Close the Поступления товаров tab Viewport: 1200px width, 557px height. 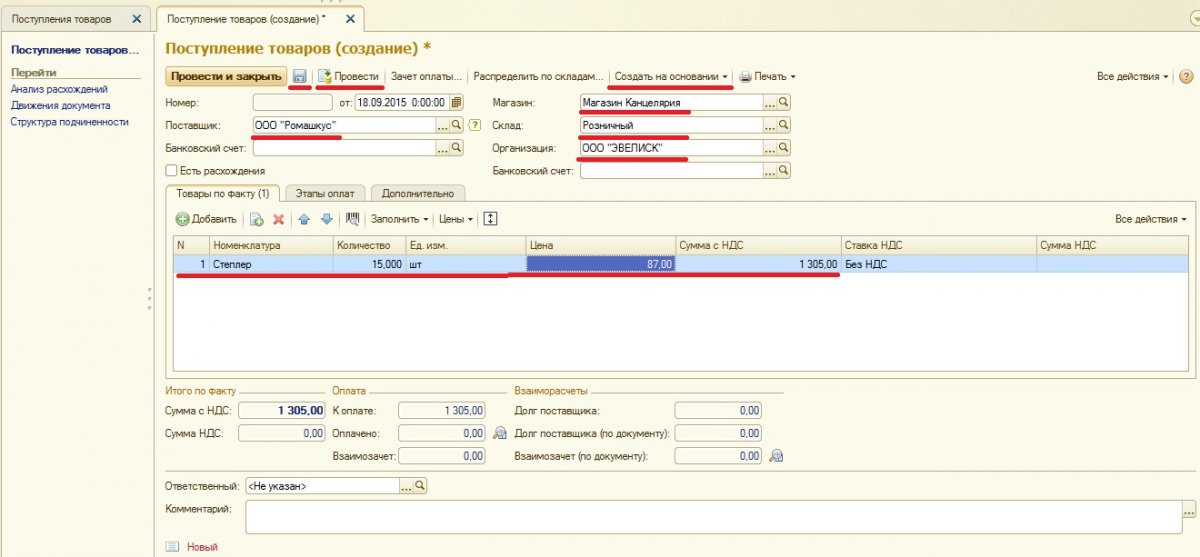point(136,19)
